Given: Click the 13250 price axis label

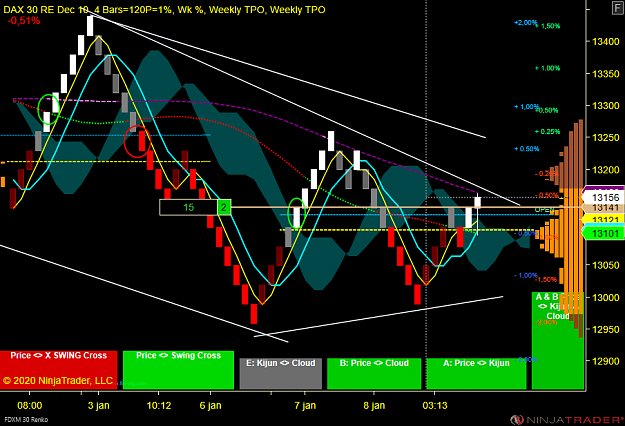Looking at the screenshot, I should coord(606,137).
